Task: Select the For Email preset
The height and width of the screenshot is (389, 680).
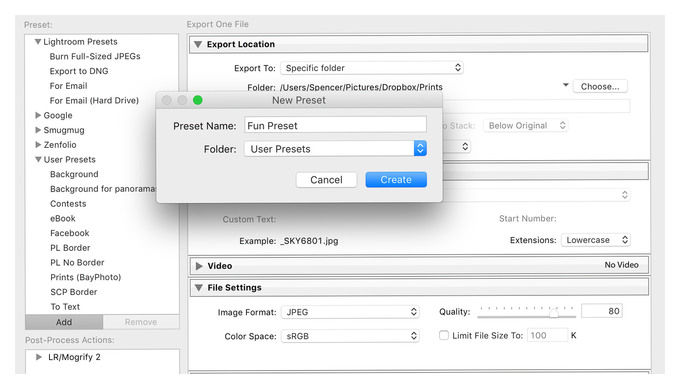Action: 69,86
